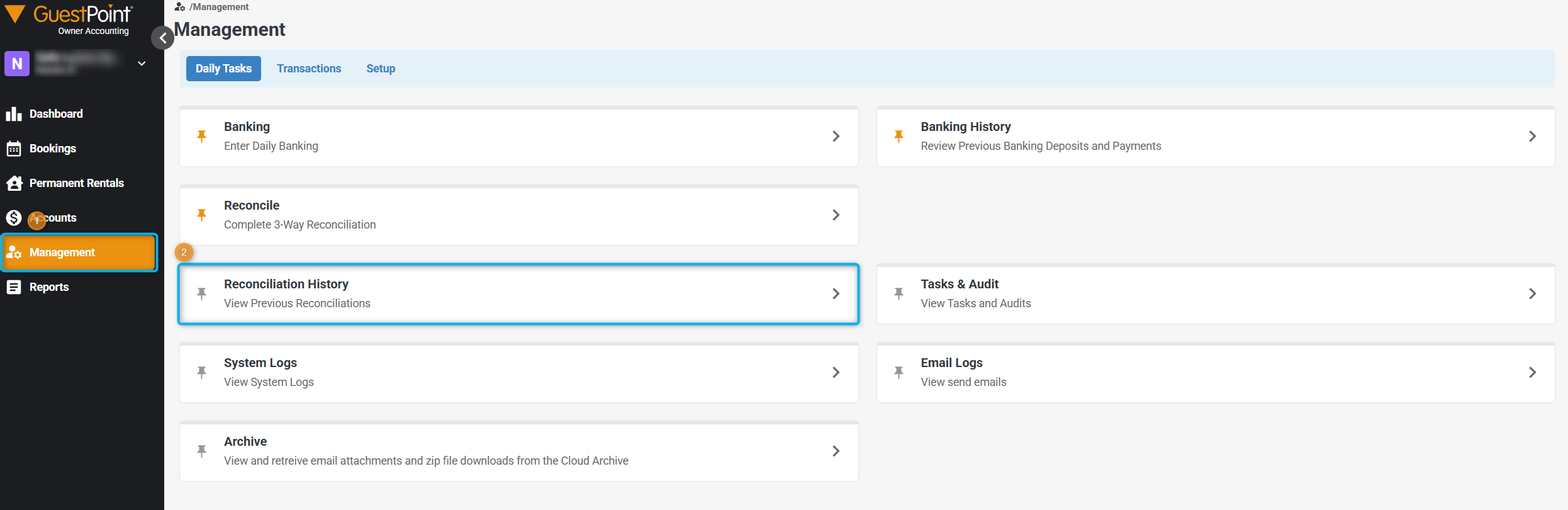1568x510 pixels.
Task: Switch to the Setup tab
Action: tap(381, 69)
